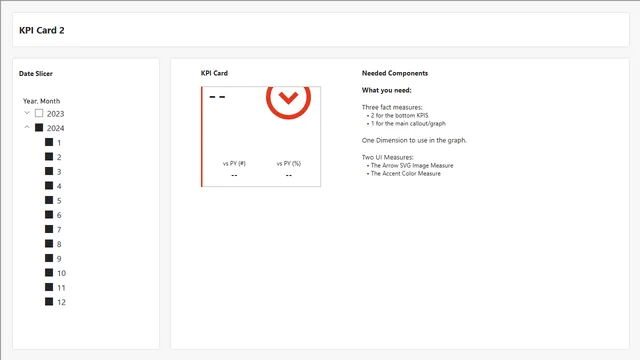This screenshot has width=640, height=360.
Task: Click '1 for the main callout/graph' bullet
Action: tap(408, 123)
